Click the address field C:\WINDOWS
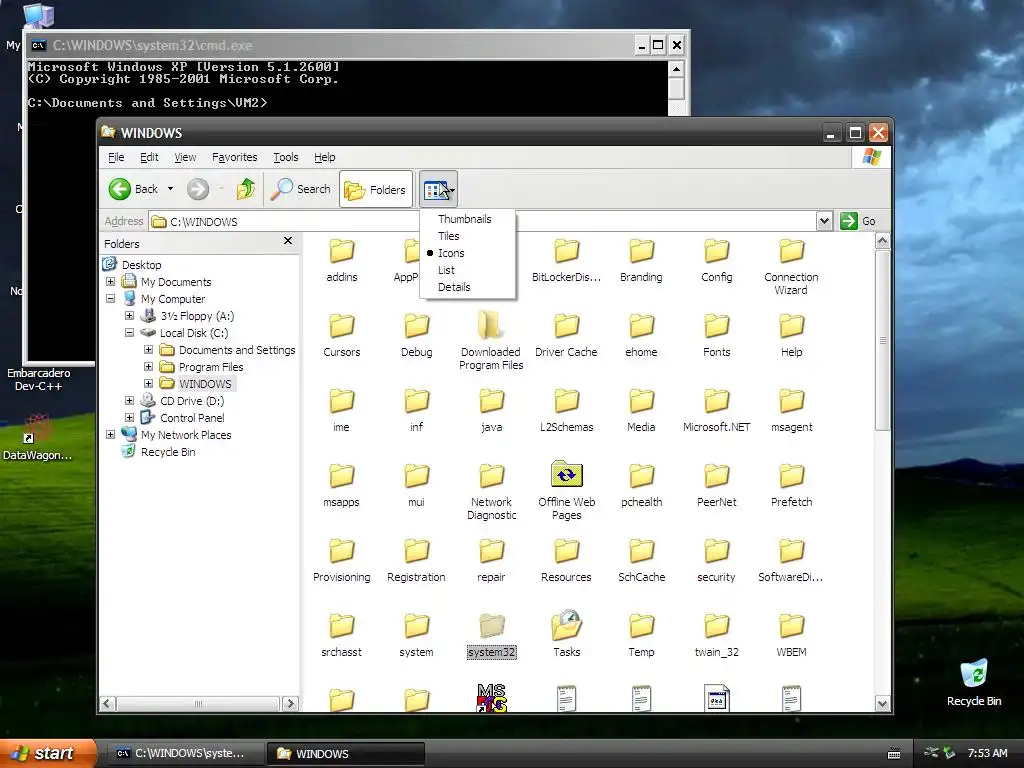Image resolution: width=1024 pixels, height=768 pixels. coord(482,221)
